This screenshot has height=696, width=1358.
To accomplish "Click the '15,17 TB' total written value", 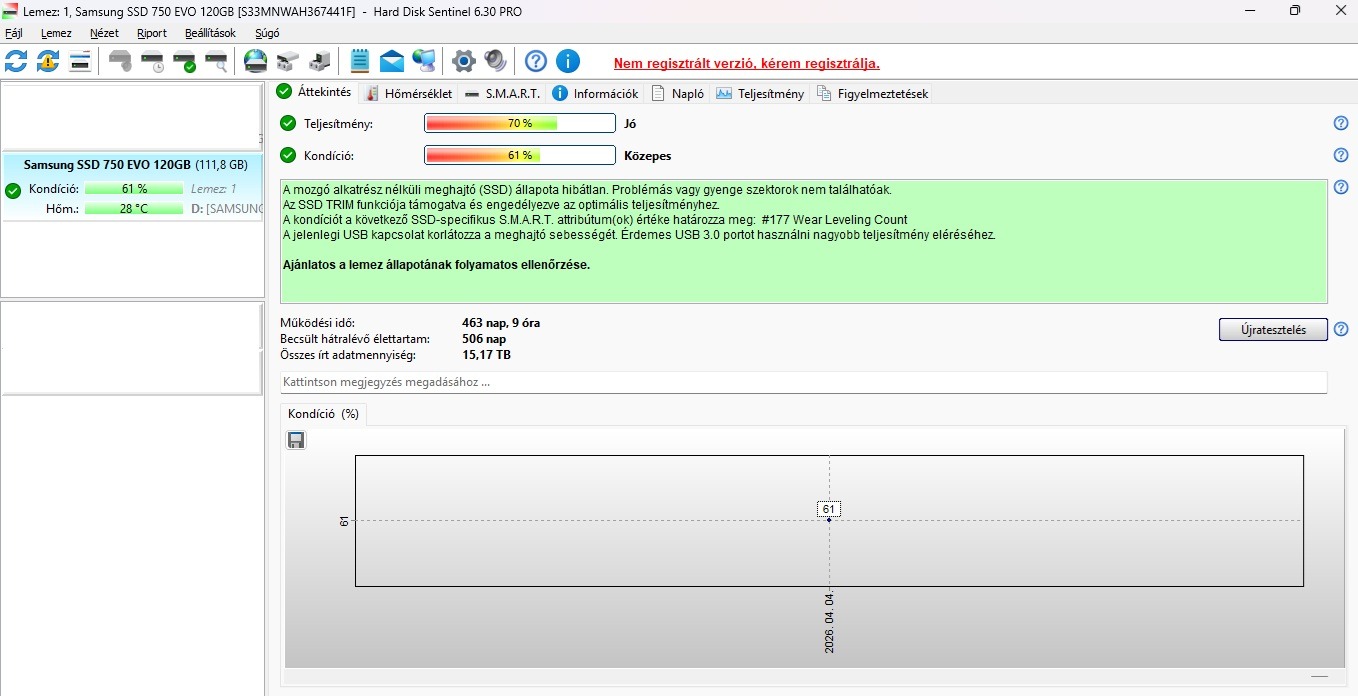I will coord(486,355).
